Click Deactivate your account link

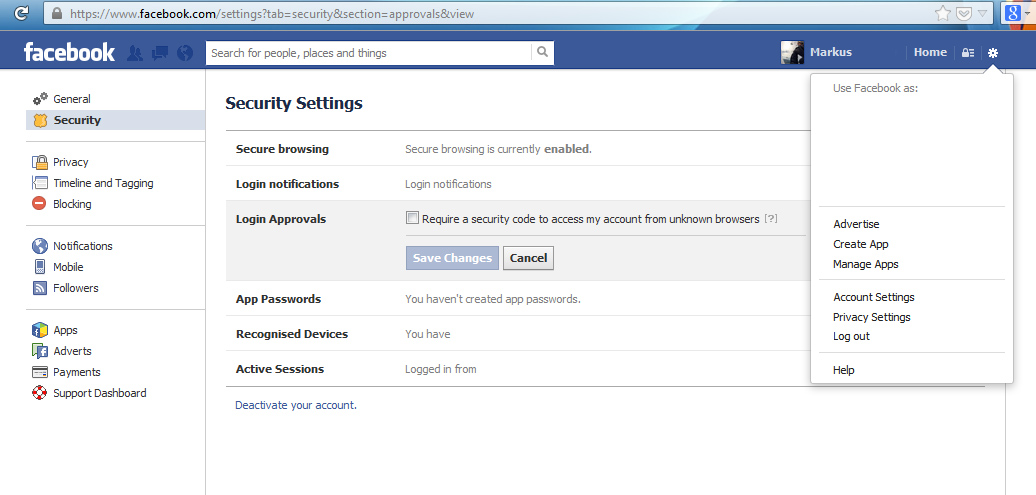point(296,405)
